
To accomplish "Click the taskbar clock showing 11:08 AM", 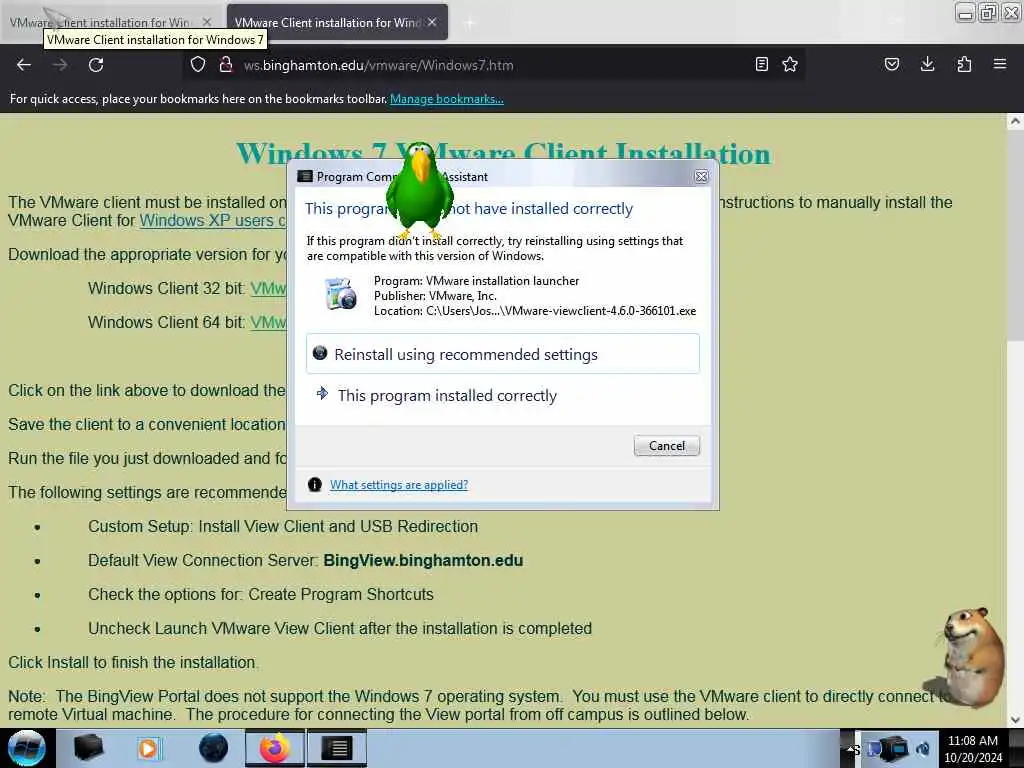I will 973,748.
